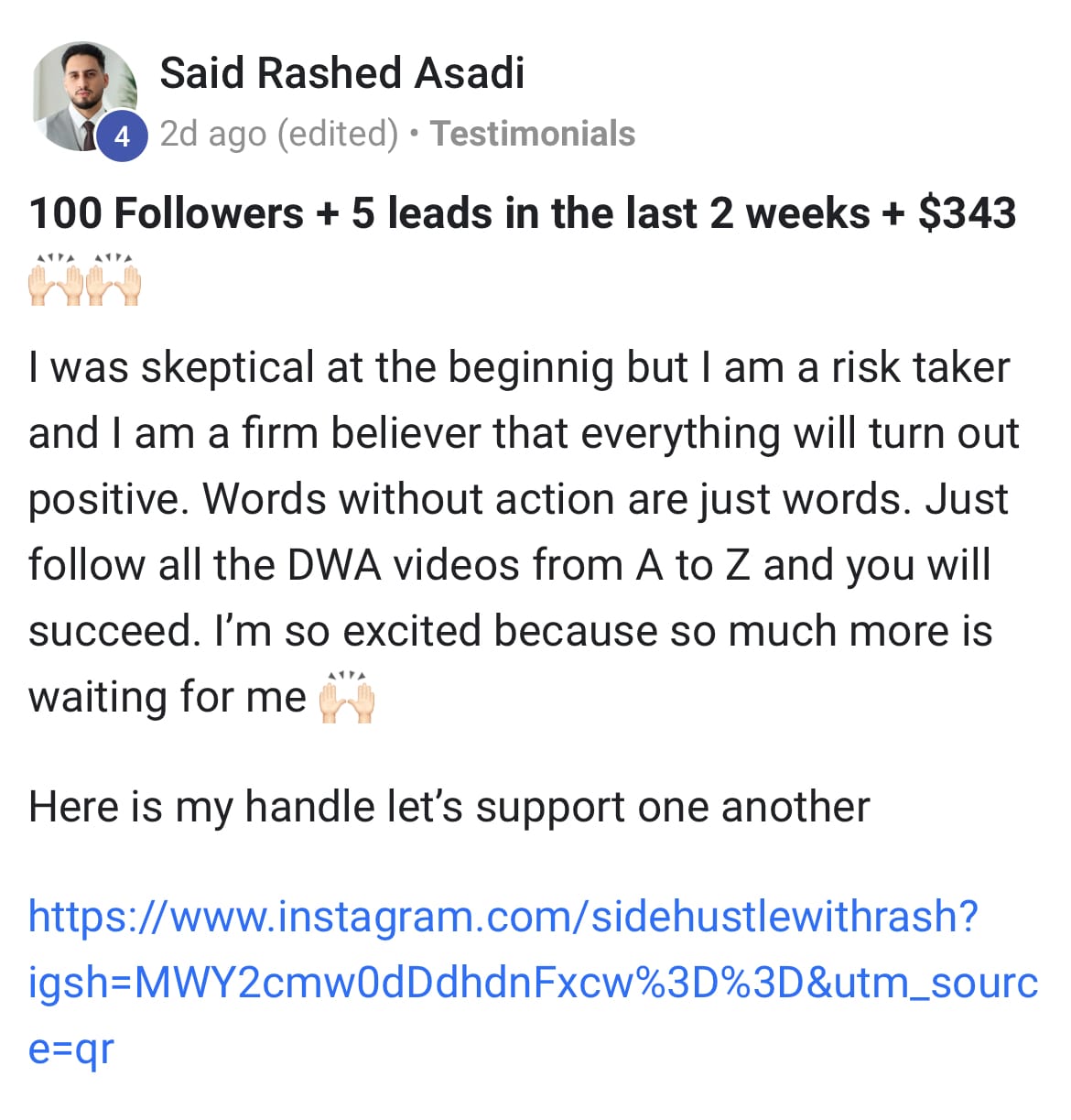Open the Testimonials category
Viewport: 1071px width, 1120px height.
pyautogui.click(x=533, y=134)
